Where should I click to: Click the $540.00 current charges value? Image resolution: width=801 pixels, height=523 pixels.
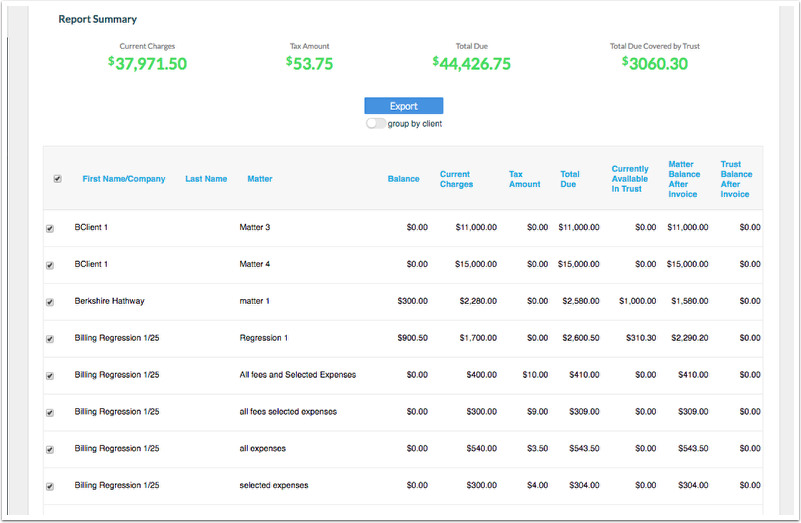(481, 448)
